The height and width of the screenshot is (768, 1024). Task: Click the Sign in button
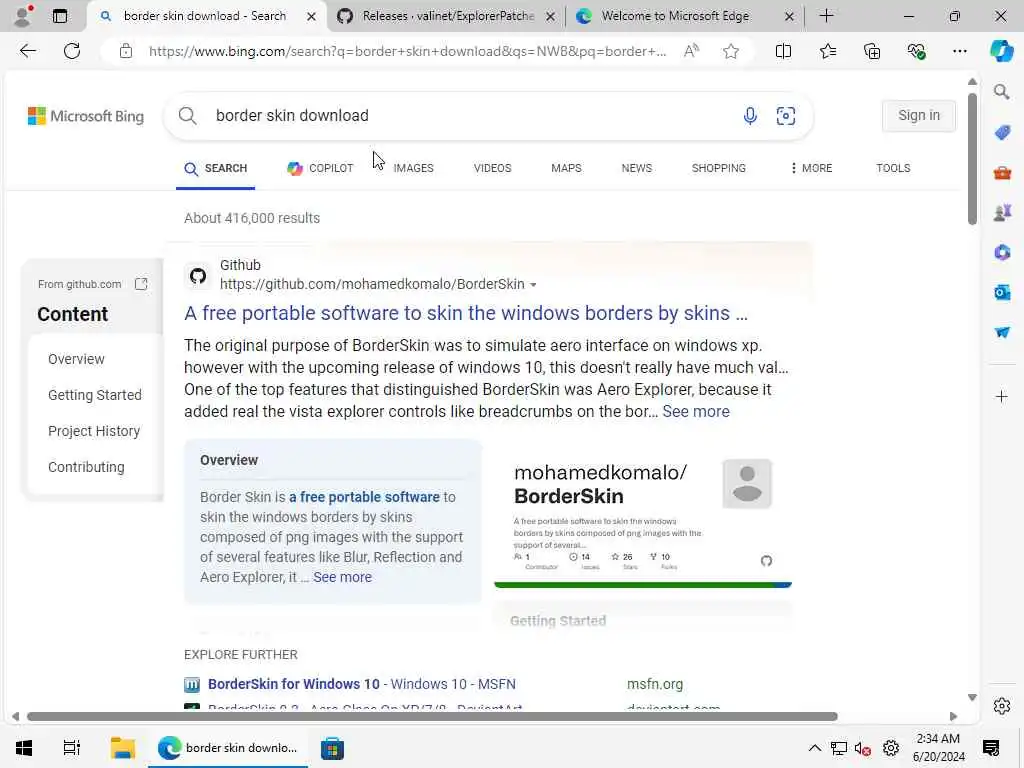(918, 116)
